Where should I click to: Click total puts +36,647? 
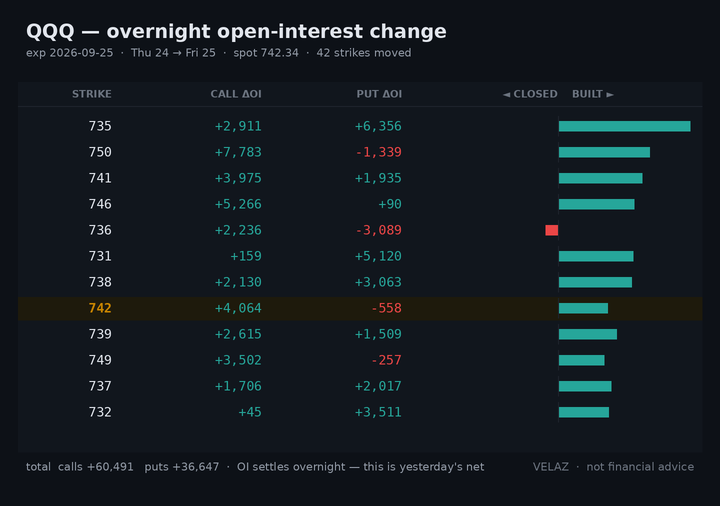coord(182,467)
